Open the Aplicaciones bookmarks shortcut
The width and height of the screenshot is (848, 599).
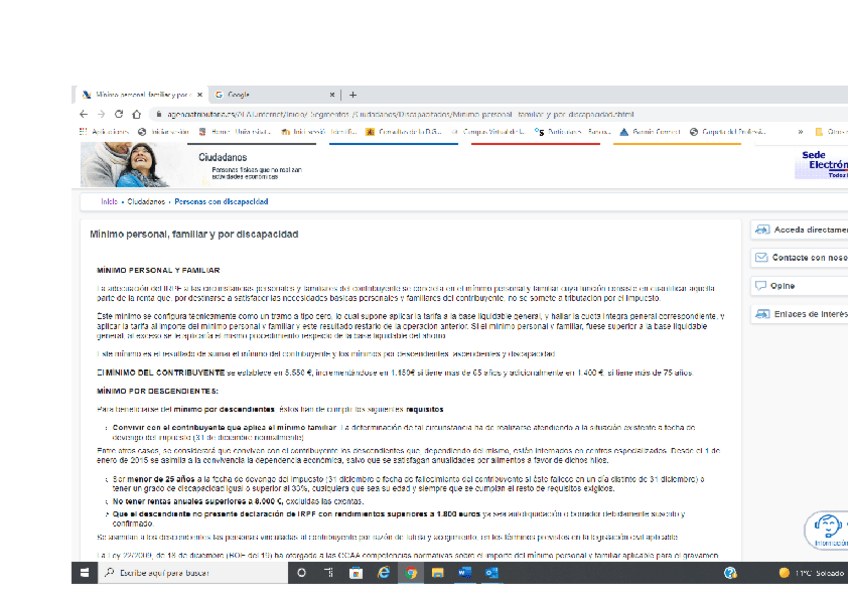point(104,131)
